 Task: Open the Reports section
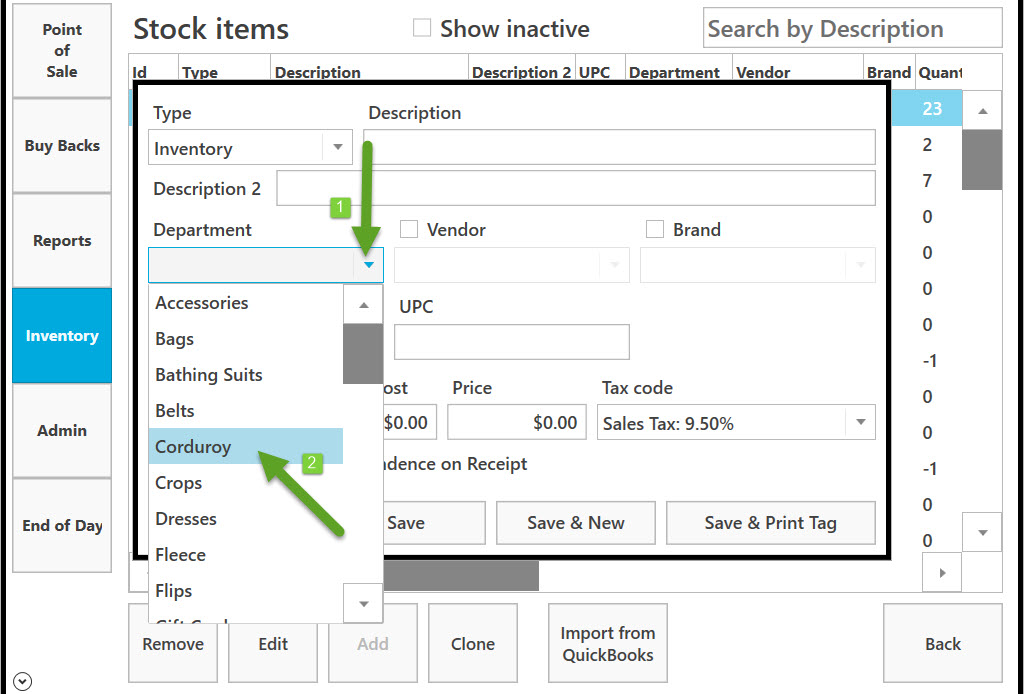pyautogui.click(x=62, y=240)
